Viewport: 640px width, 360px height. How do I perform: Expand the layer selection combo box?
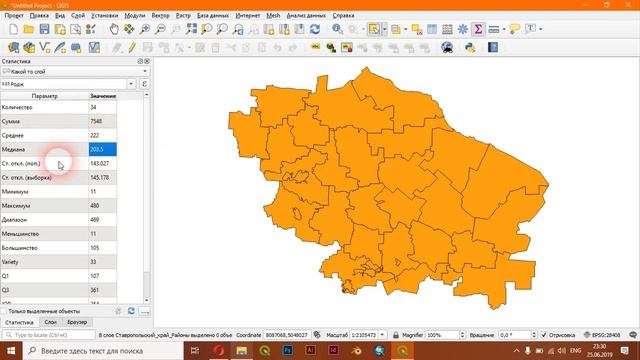point(75,71)
